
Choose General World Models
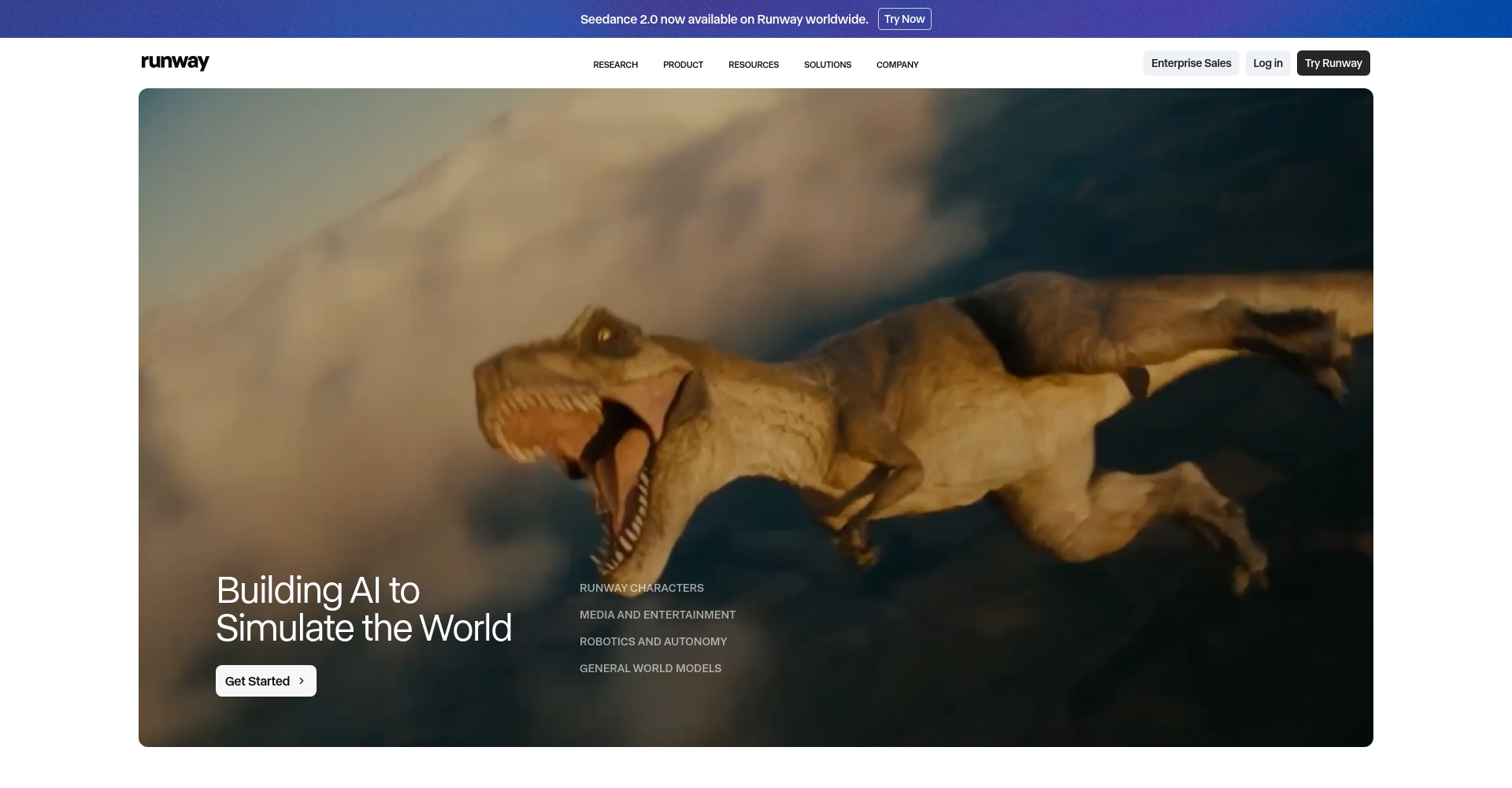click(x=650, y=668)
